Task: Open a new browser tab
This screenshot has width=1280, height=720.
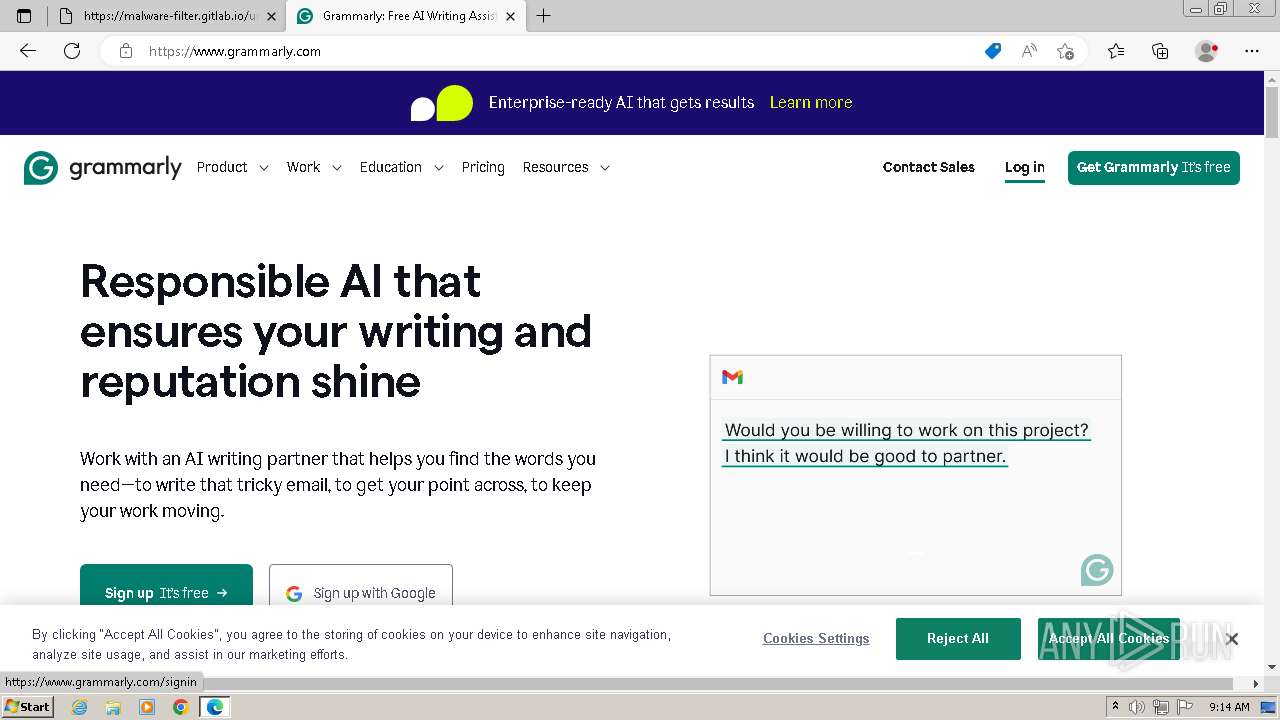Action: click(544, 16)
